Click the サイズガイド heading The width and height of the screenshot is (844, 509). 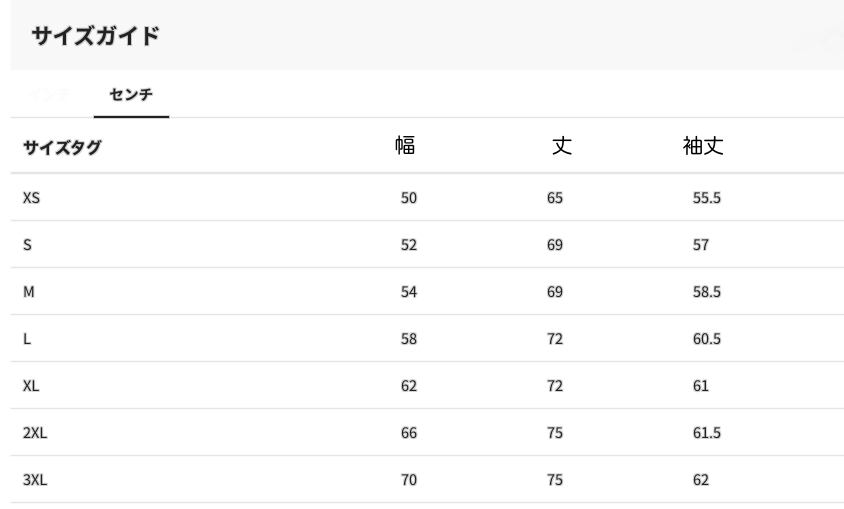[x=95, y=37]
